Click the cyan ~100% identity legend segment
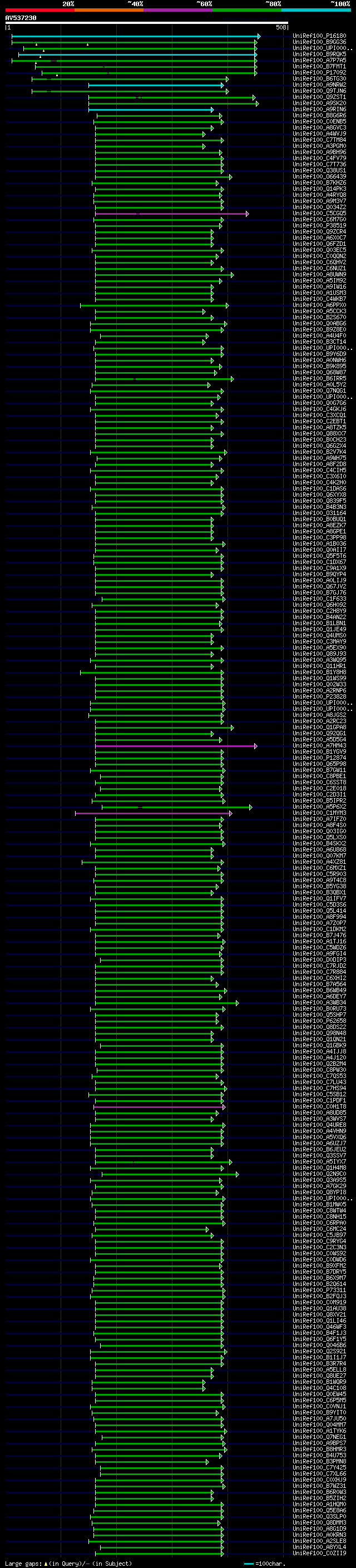 pyautogui.click(x=316, y=10)
